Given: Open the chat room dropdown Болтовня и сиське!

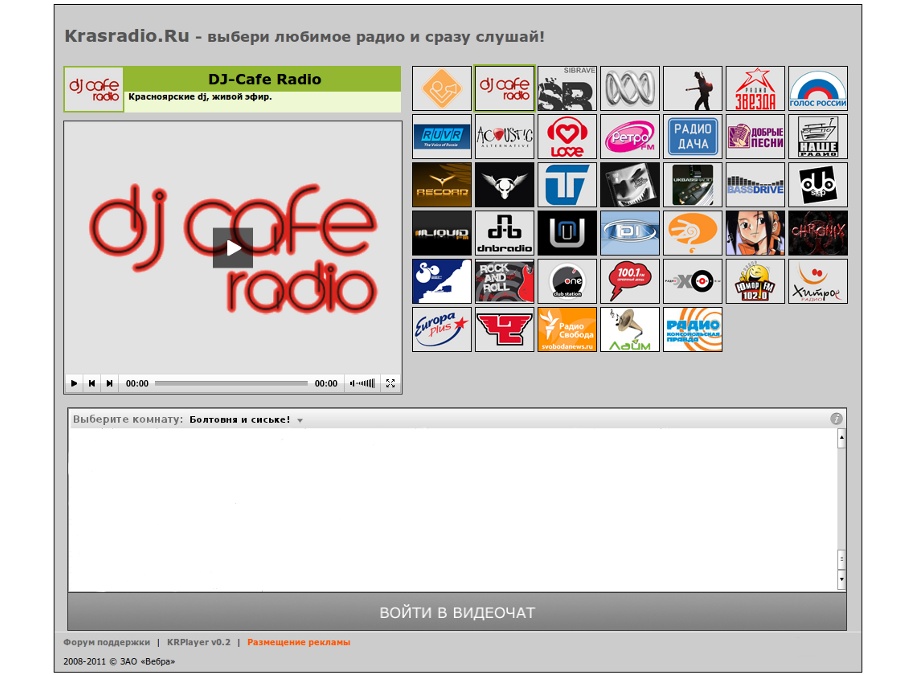Looking at the screenshot, I should tap(246, 420).
